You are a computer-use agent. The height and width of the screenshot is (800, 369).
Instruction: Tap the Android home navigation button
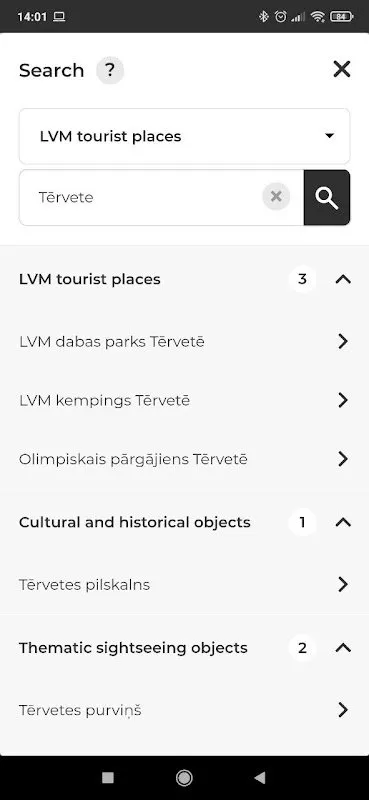coord(184,778)
